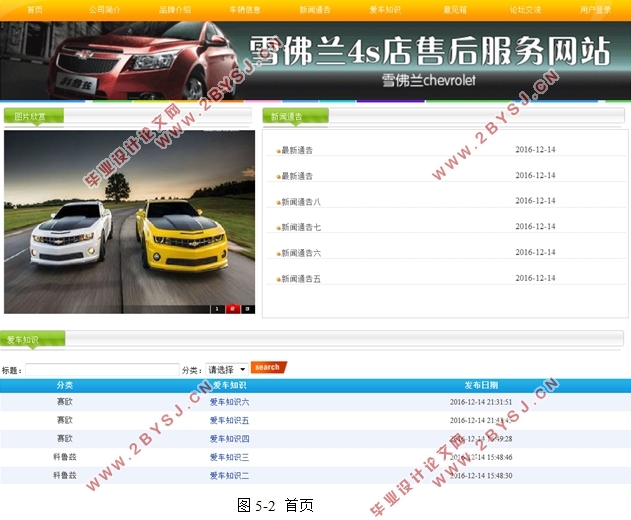Image resolution: width=631 pixels, height=520 pixels.
Task: Click the green 新闻通告 section tab
Action: [x=295, y=117]
